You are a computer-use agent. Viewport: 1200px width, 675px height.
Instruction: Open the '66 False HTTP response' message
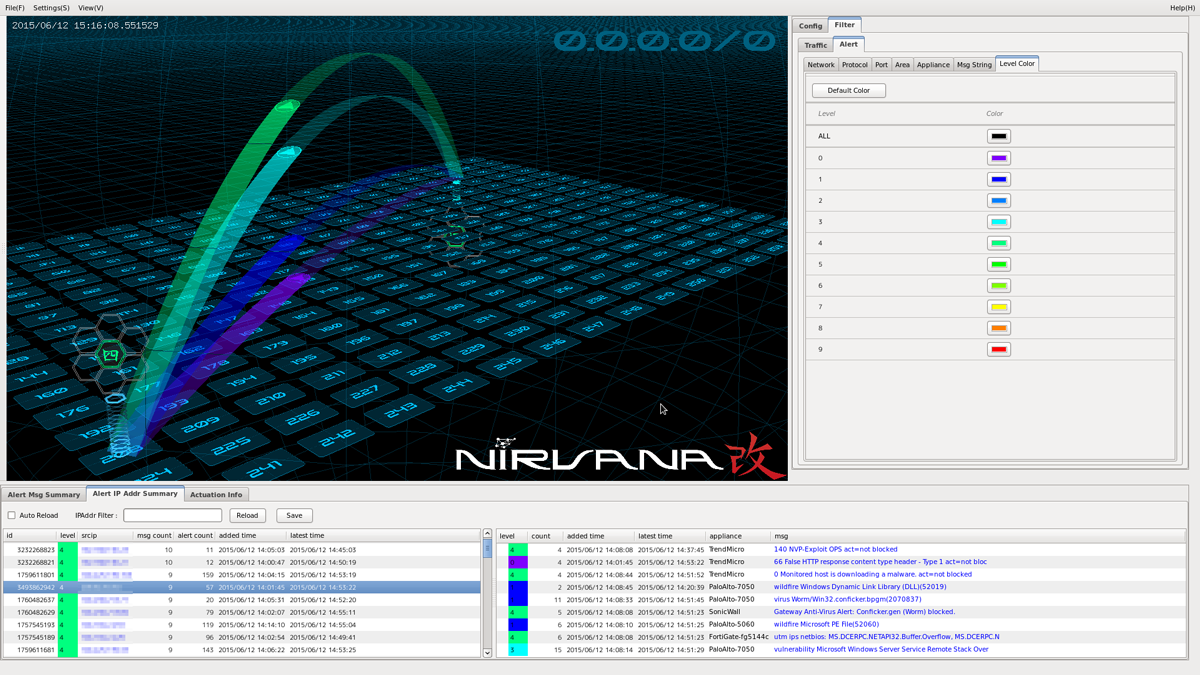point(880,562)
